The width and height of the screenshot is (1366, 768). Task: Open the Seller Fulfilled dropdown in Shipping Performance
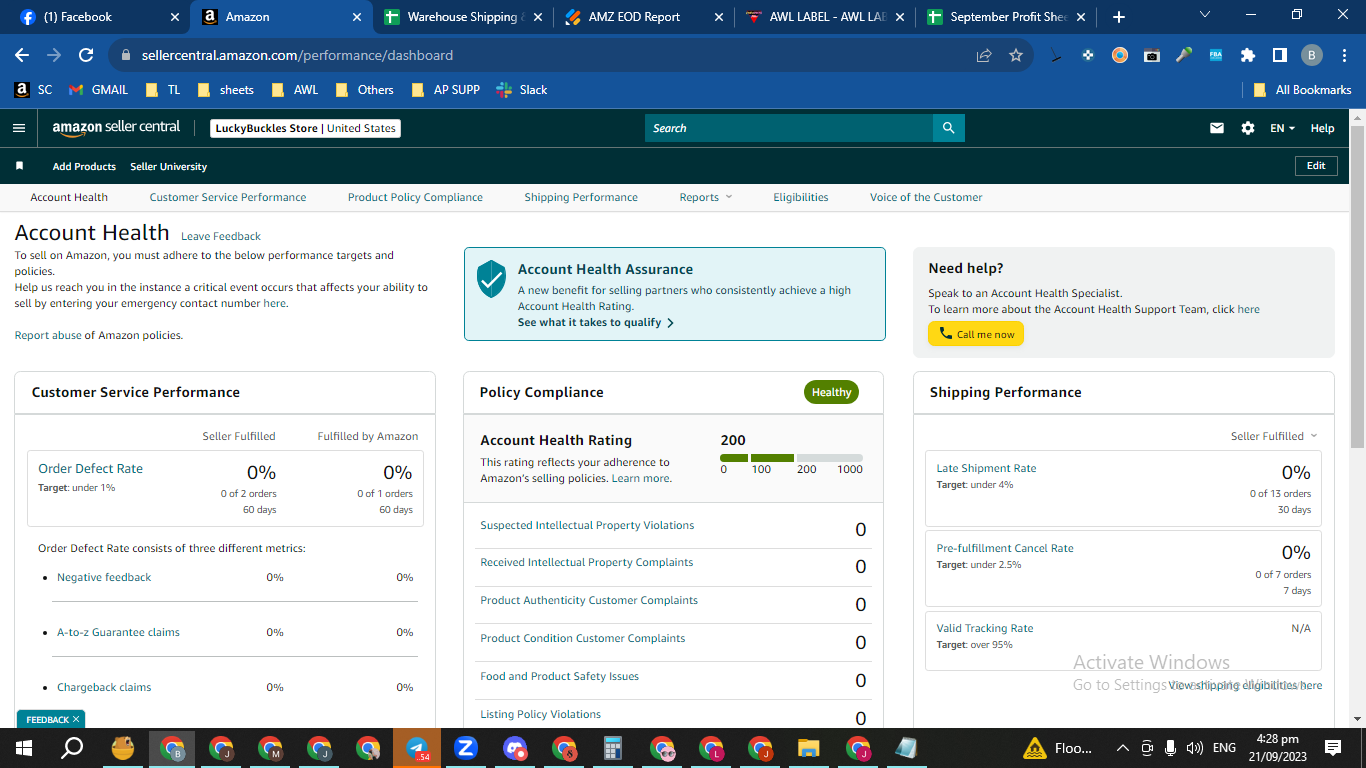click(x=1274, y=436)
